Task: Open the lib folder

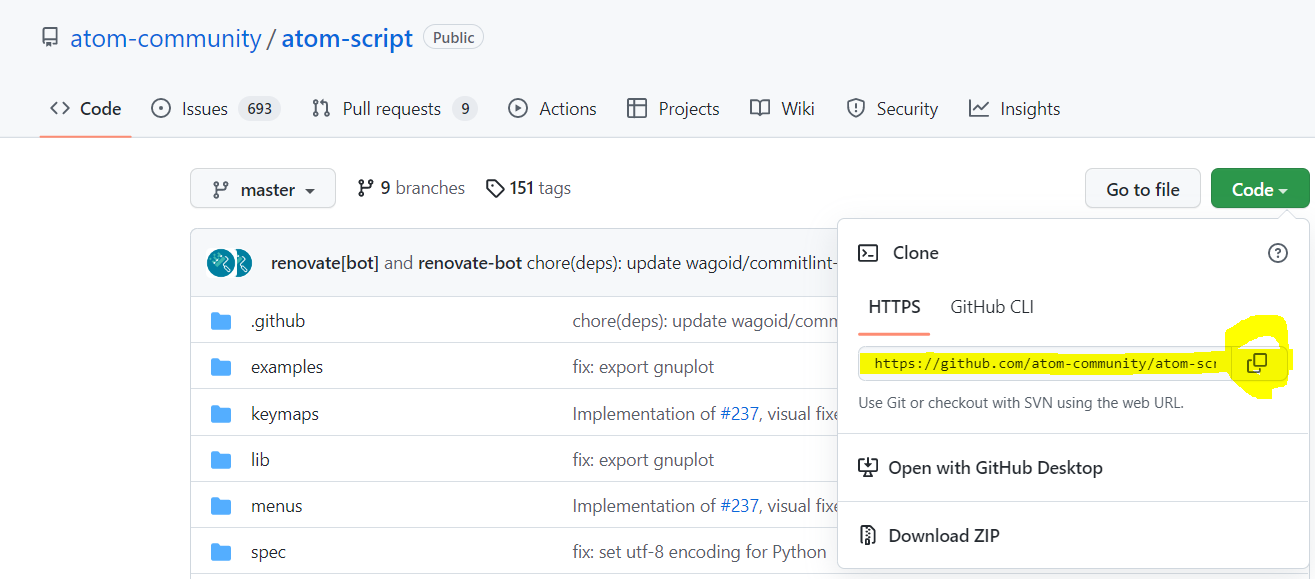Action: (x=260, y=460)
